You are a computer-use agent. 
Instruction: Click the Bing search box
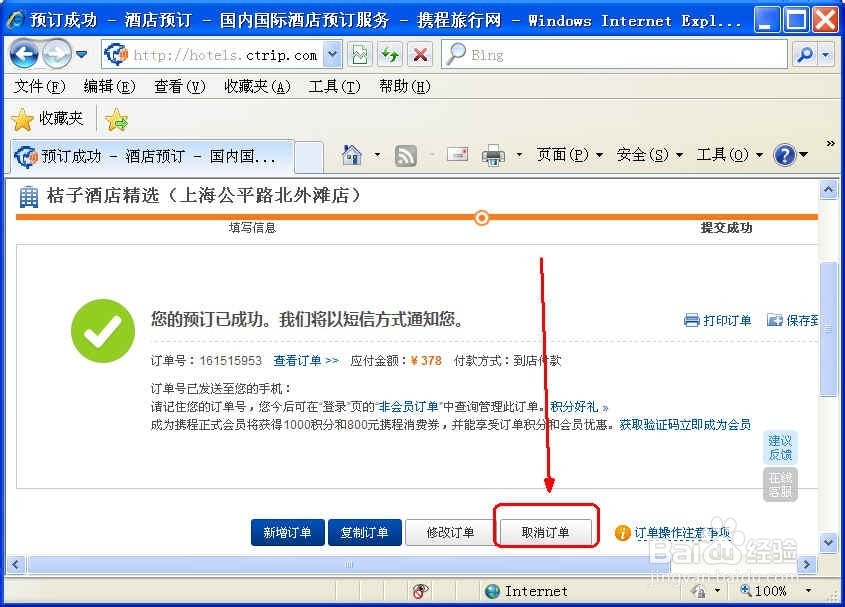pos(614,55)
